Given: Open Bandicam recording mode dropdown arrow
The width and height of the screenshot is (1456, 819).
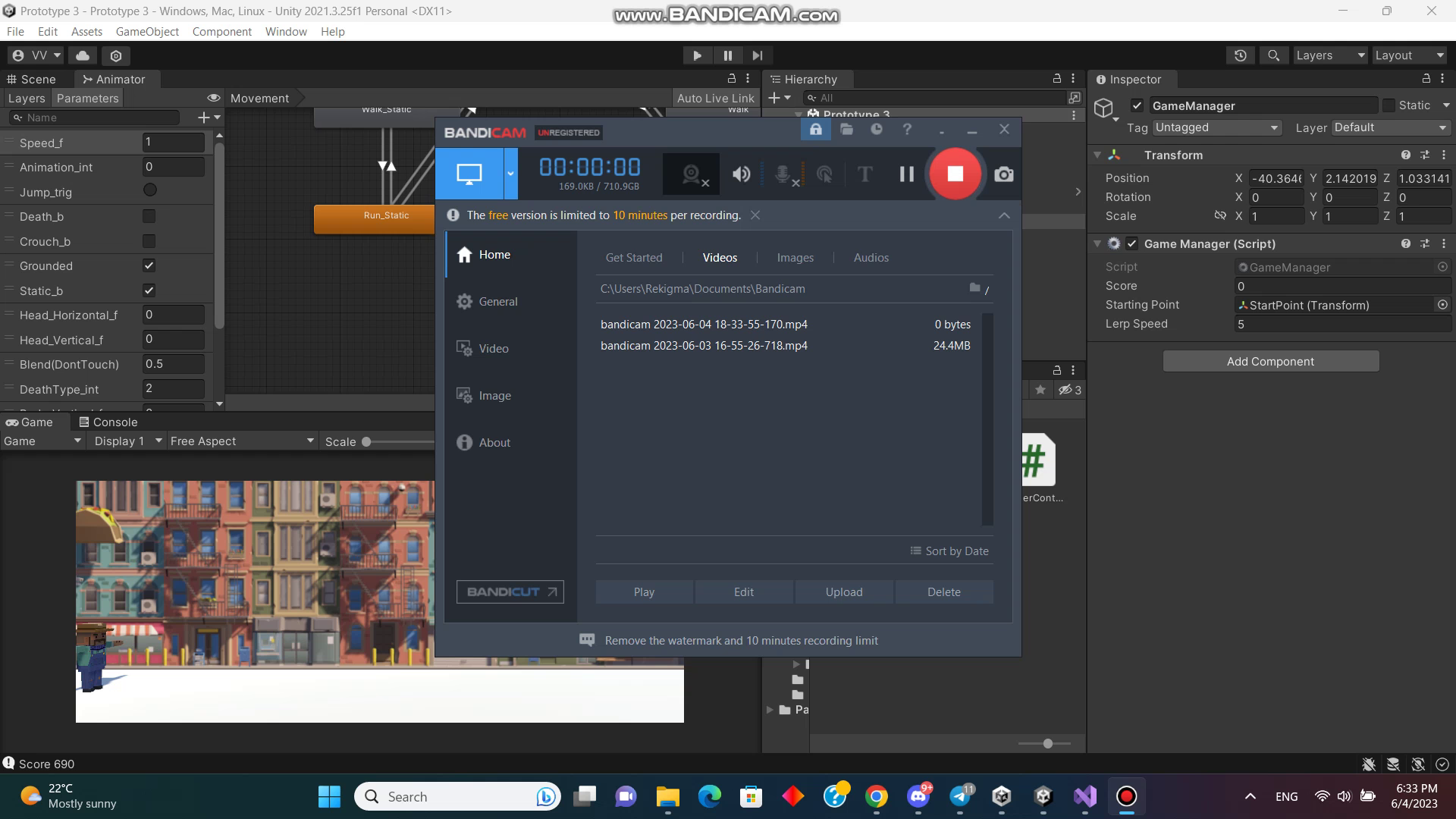Looking at the screenshot, I should [510, 174].
